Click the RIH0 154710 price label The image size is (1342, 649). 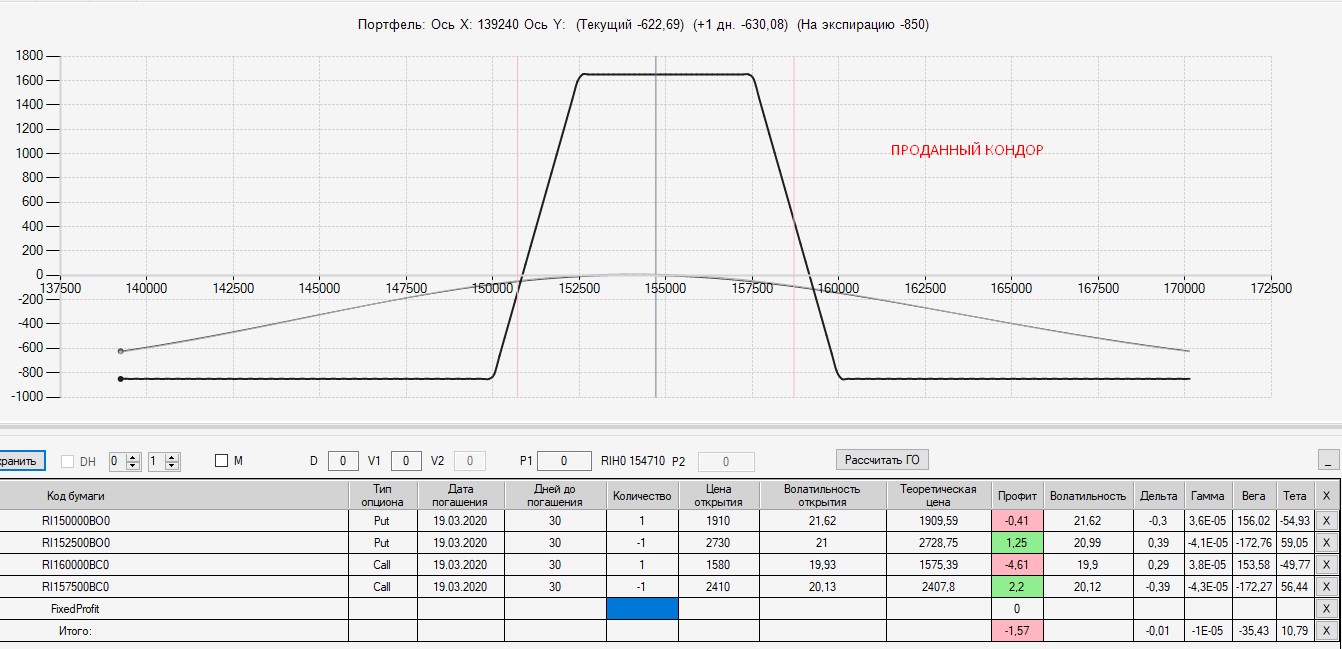[x=633, y=461]
